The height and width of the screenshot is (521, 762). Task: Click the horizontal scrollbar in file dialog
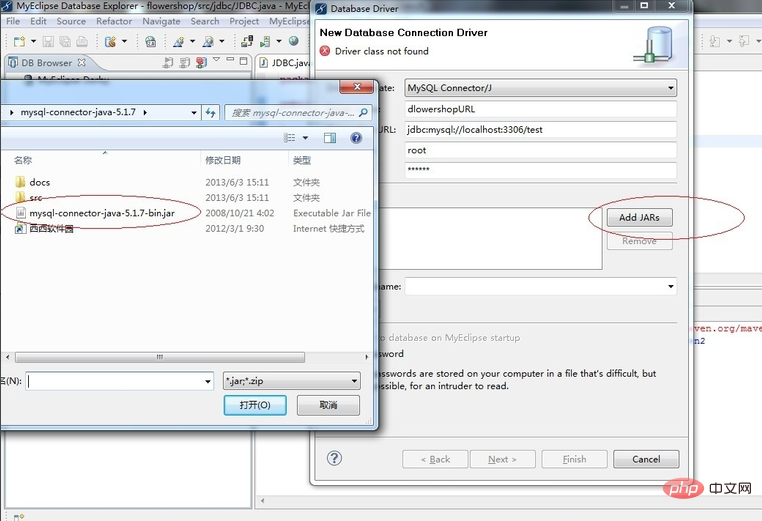pos(160,357)
